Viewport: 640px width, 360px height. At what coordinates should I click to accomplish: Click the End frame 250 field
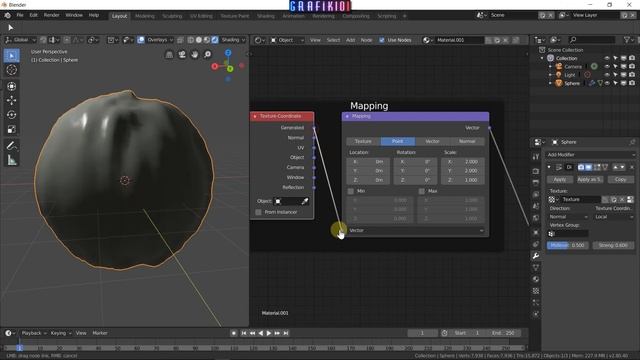(x=504, y=333)
